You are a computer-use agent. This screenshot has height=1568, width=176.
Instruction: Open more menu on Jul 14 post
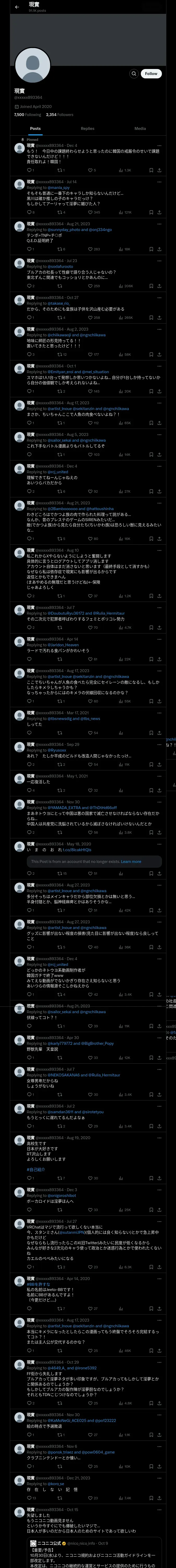point(160,181)
